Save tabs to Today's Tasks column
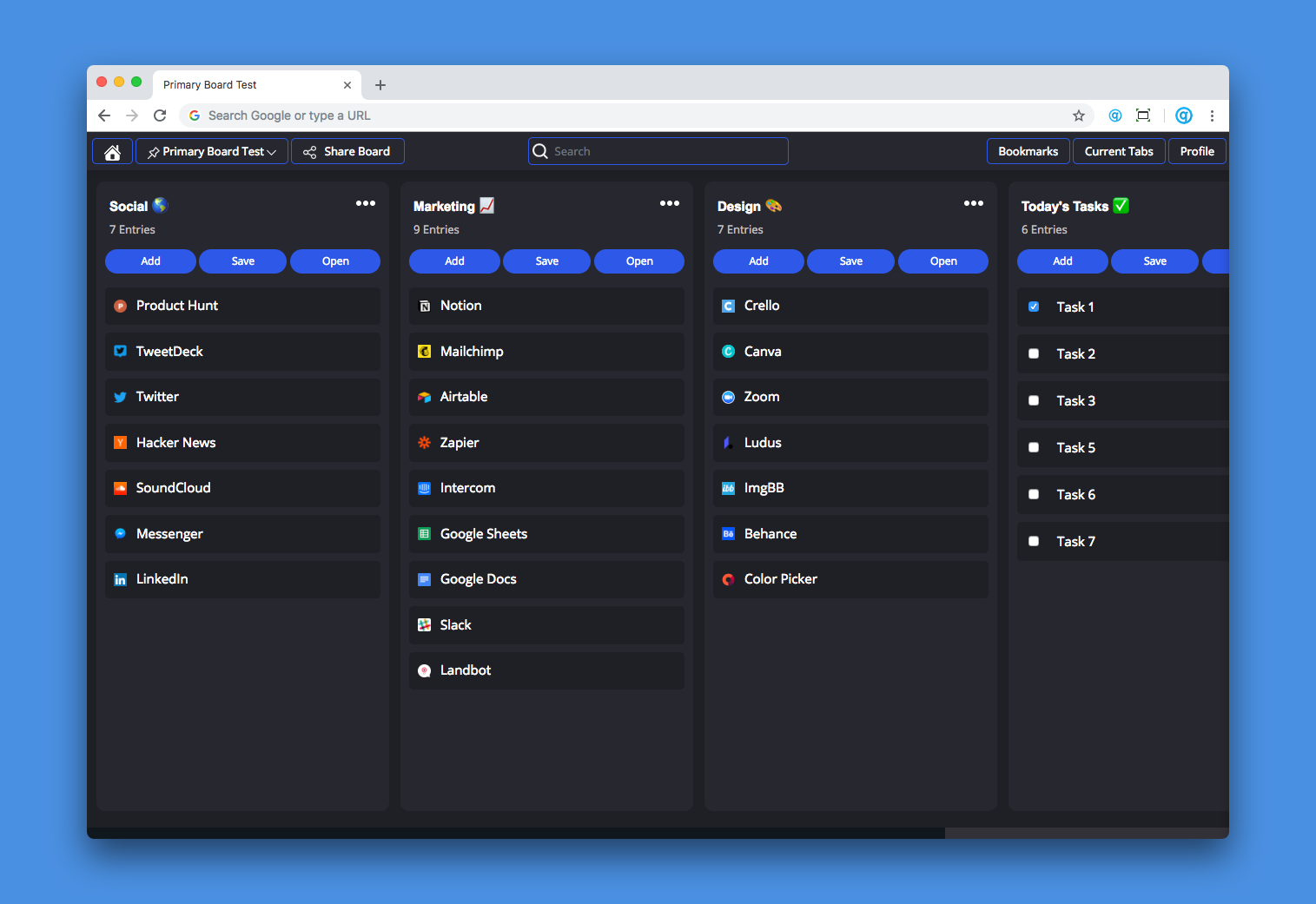Viewport: 1316px width, 904px height. [x=1155, y=261]
